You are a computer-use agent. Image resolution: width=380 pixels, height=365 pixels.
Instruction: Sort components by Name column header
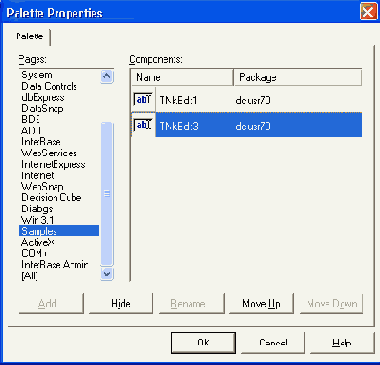click(182, 77)
